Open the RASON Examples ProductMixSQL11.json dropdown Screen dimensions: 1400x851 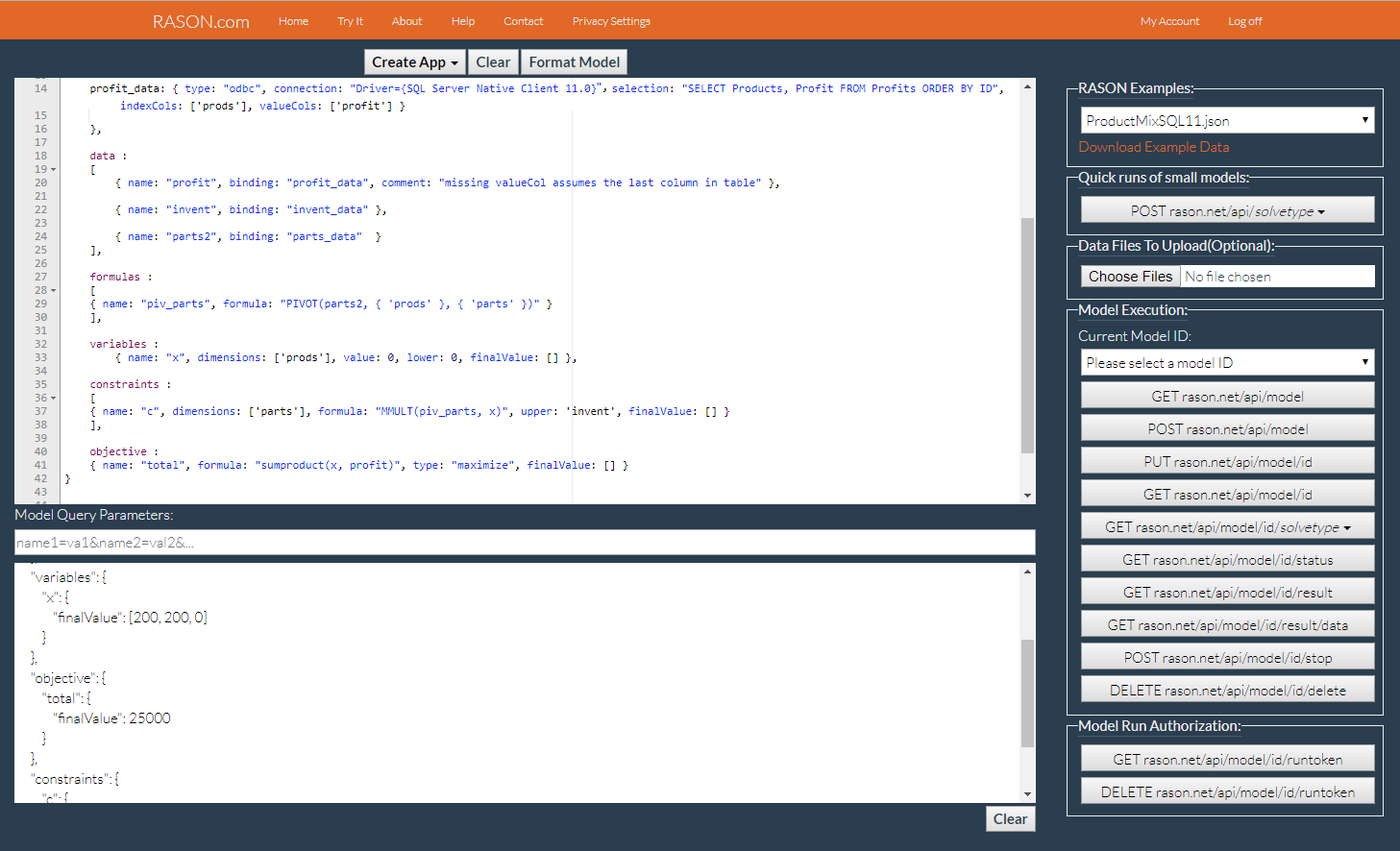(1227, 121)
